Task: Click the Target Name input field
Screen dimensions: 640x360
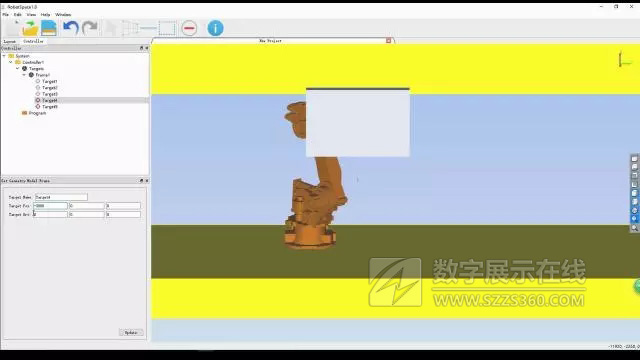Action: 61,197
